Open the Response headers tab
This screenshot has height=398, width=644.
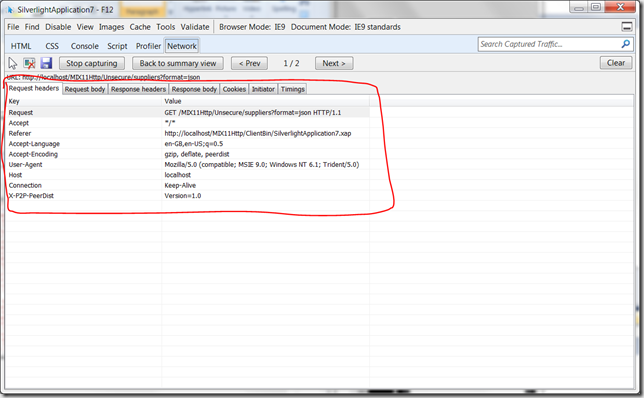point(138,89)
